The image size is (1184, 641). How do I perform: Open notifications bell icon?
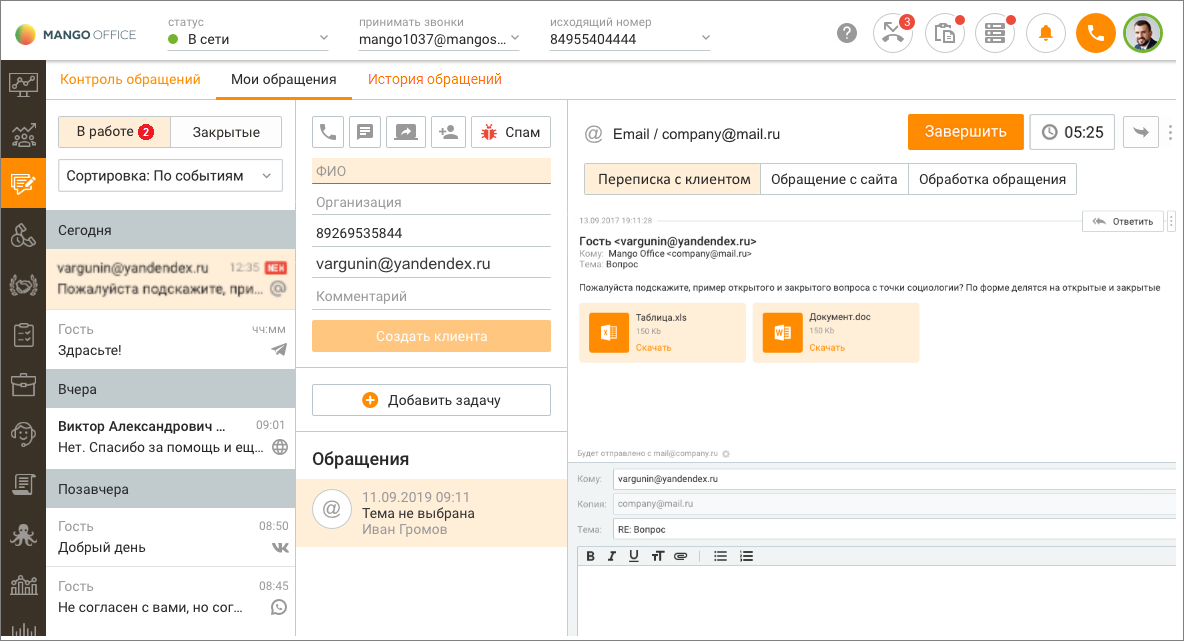coord(1046,33)
